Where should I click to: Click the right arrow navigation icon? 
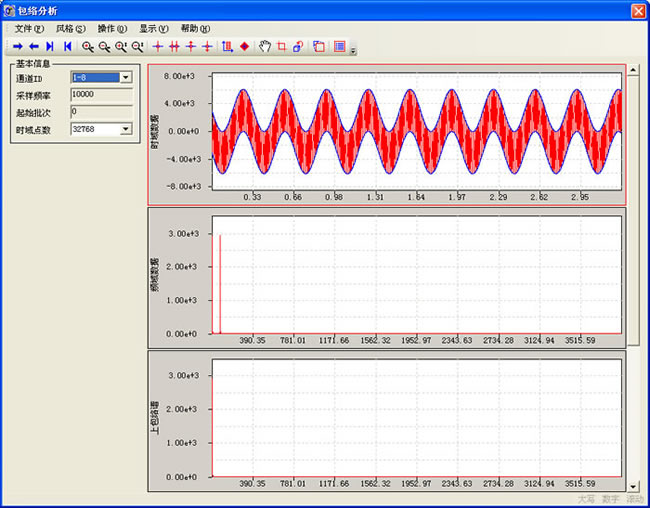[18, 46]
